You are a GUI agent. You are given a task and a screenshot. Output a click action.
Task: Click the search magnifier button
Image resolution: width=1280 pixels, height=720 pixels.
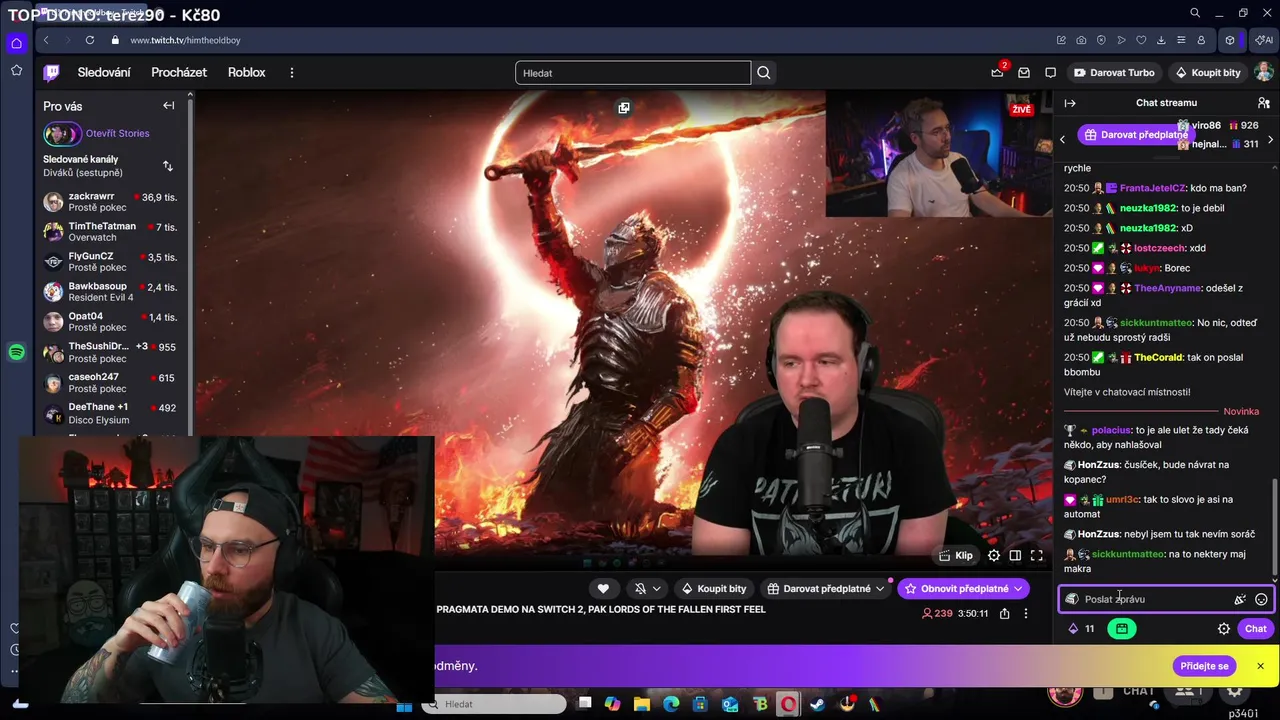[x=764, y=73]
